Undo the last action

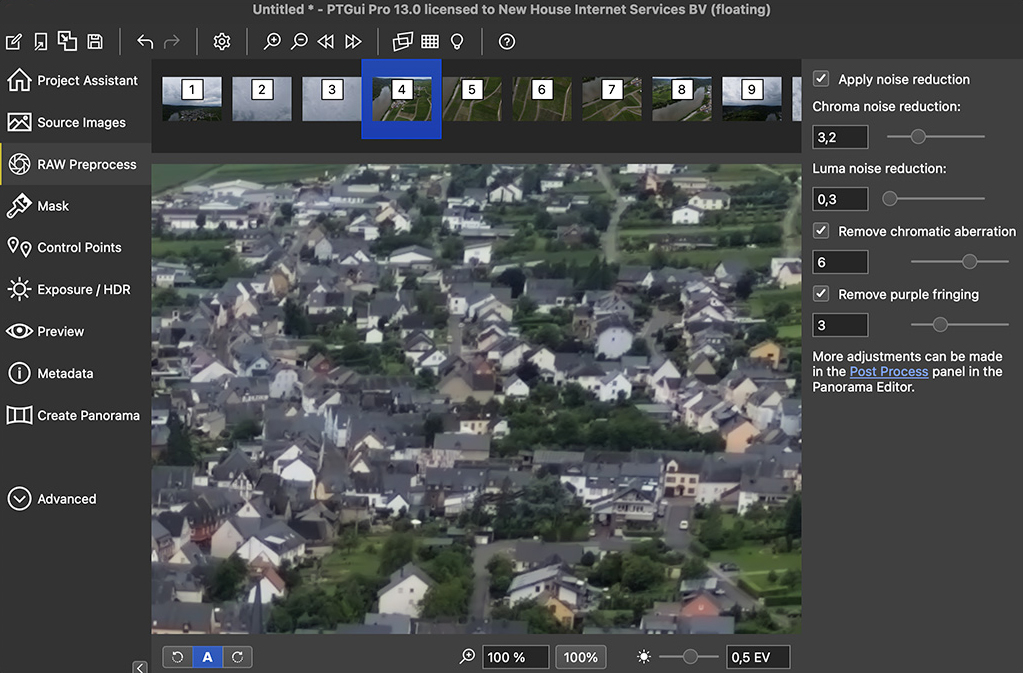pyautogui.click(x=145, y=42)
